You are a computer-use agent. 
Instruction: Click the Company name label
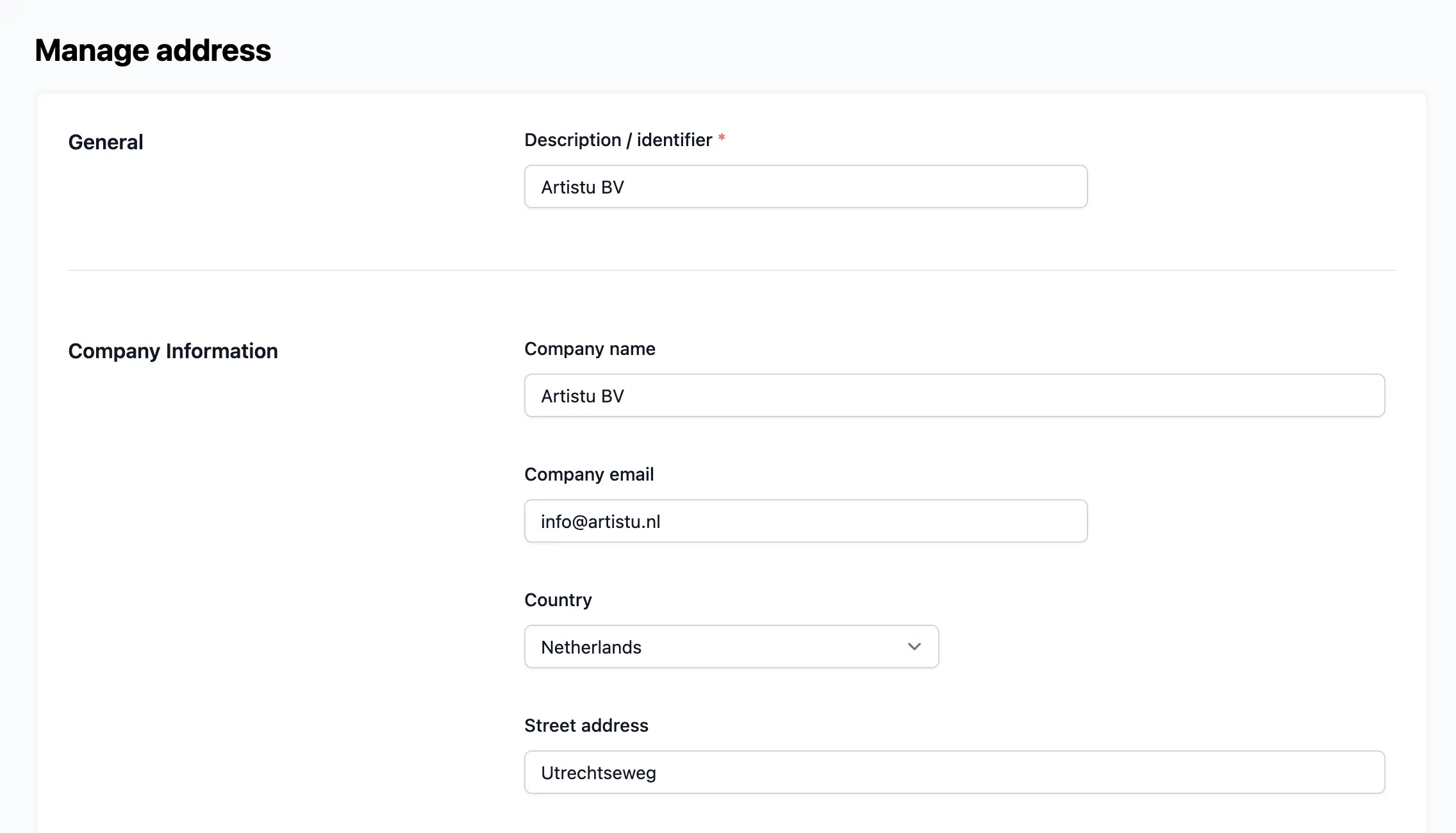(x=590, y=349)
